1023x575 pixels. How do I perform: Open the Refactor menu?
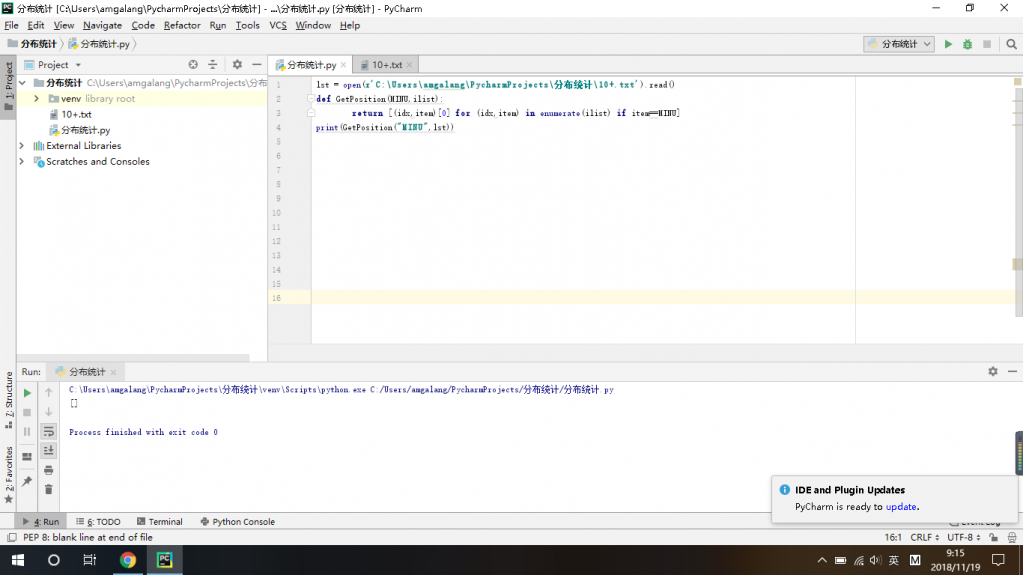pos(182,25)
